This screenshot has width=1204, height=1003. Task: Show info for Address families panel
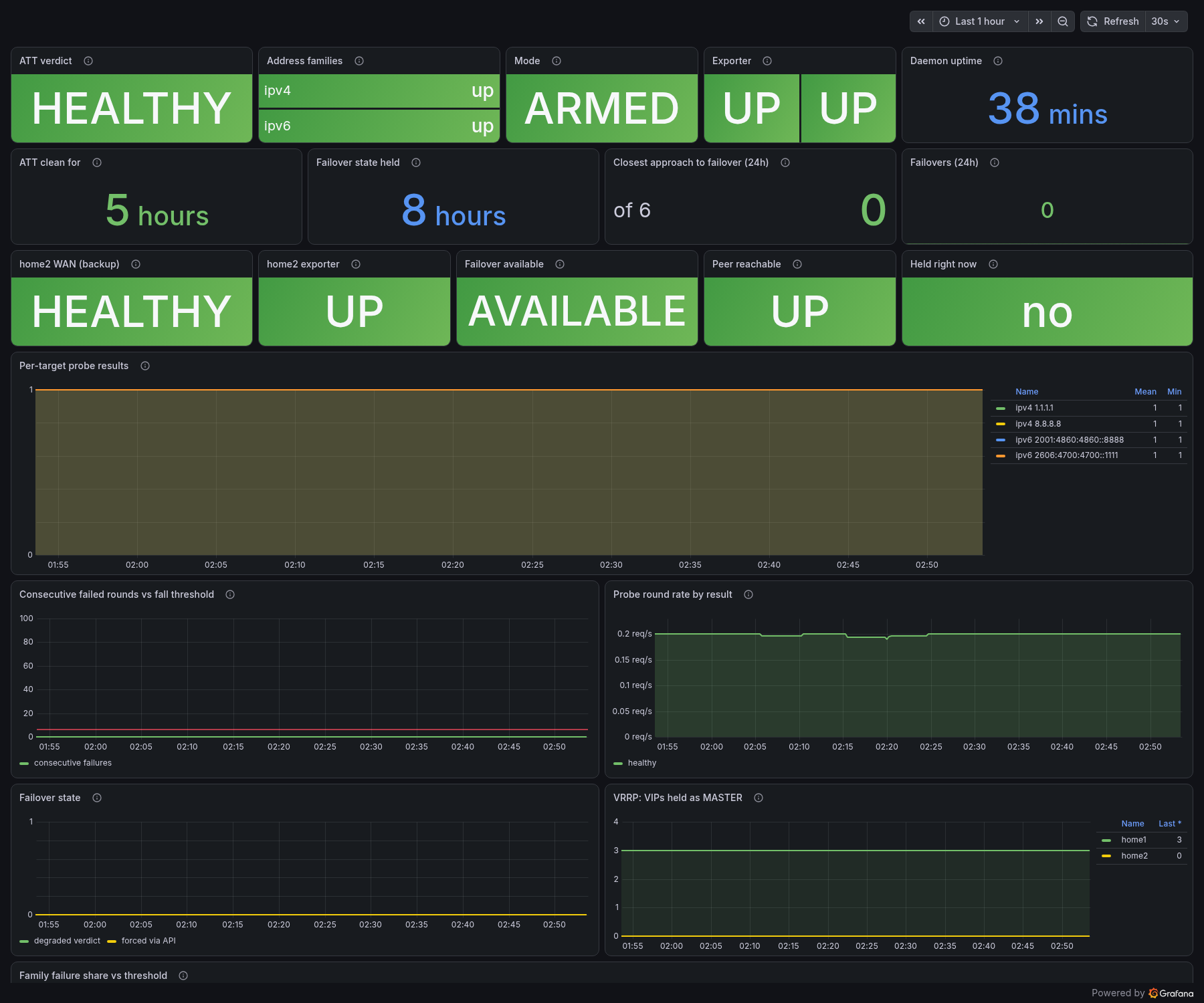tap(359, 61)
